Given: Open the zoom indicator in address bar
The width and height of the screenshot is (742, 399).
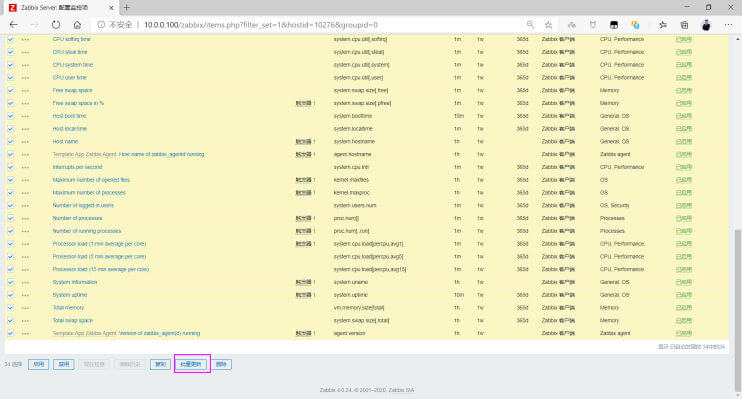Looking at the screenshot, I should point(530,25).
